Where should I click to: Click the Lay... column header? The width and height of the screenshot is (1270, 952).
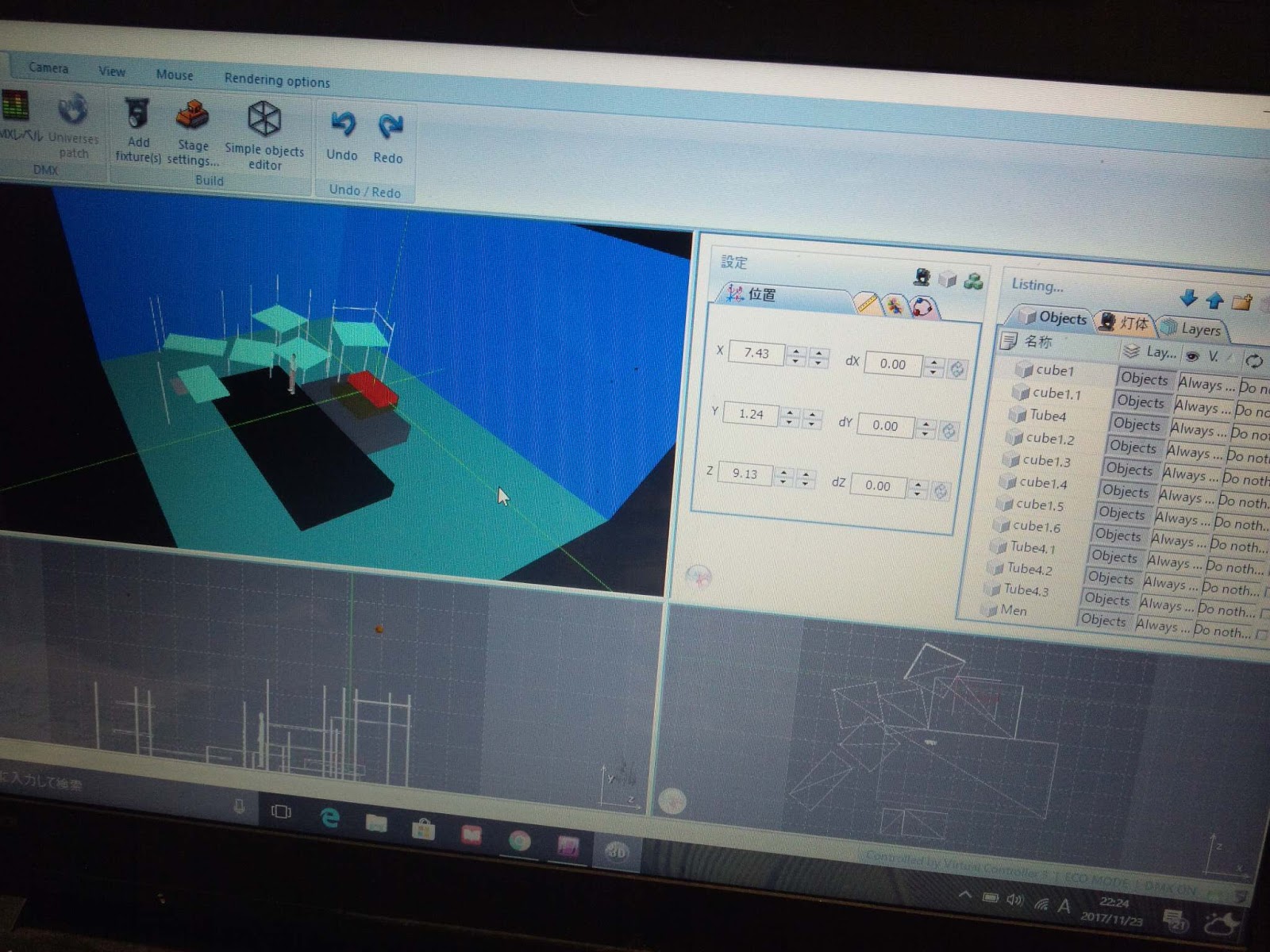[x=1151, y=351]
